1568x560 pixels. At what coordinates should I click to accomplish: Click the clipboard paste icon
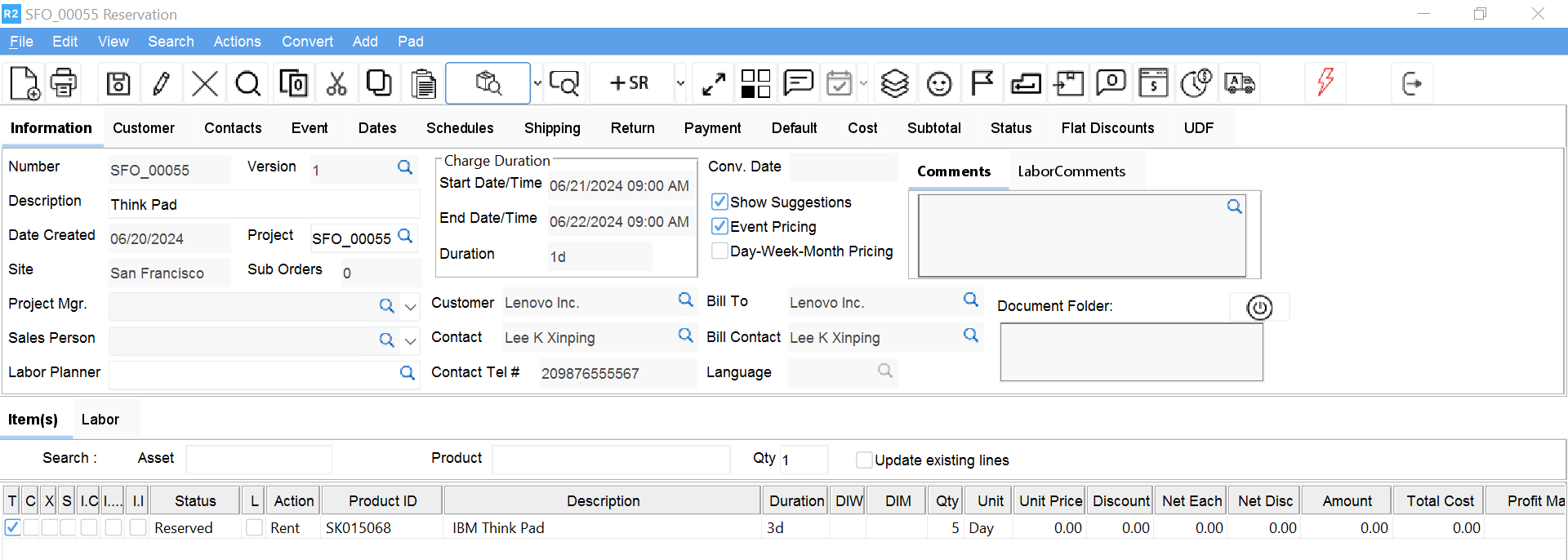423,83
